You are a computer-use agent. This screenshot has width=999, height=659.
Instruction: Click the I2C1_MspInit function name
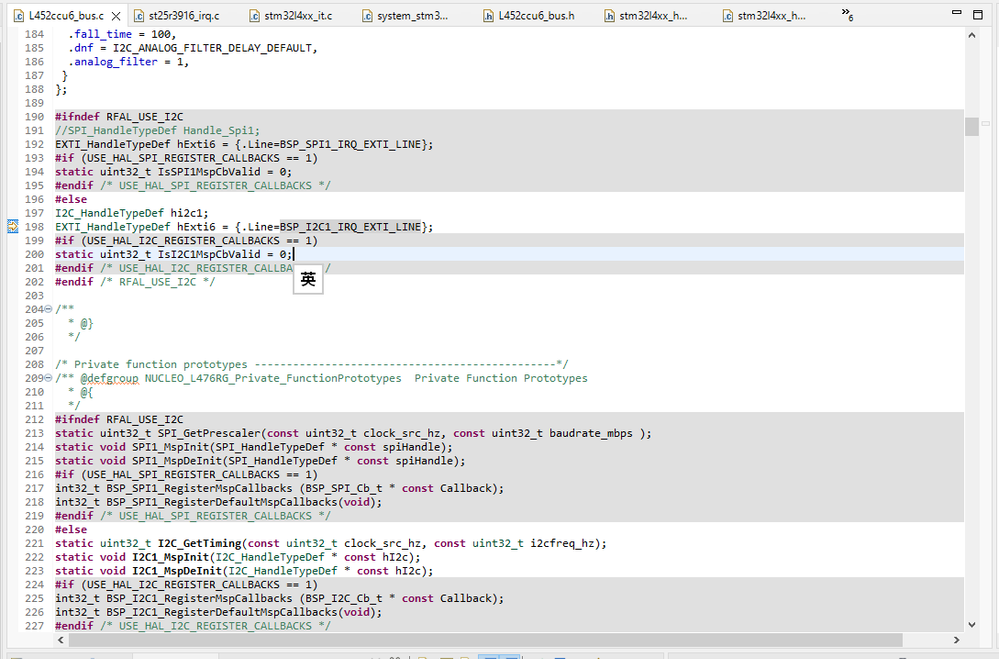pos(170,557)
